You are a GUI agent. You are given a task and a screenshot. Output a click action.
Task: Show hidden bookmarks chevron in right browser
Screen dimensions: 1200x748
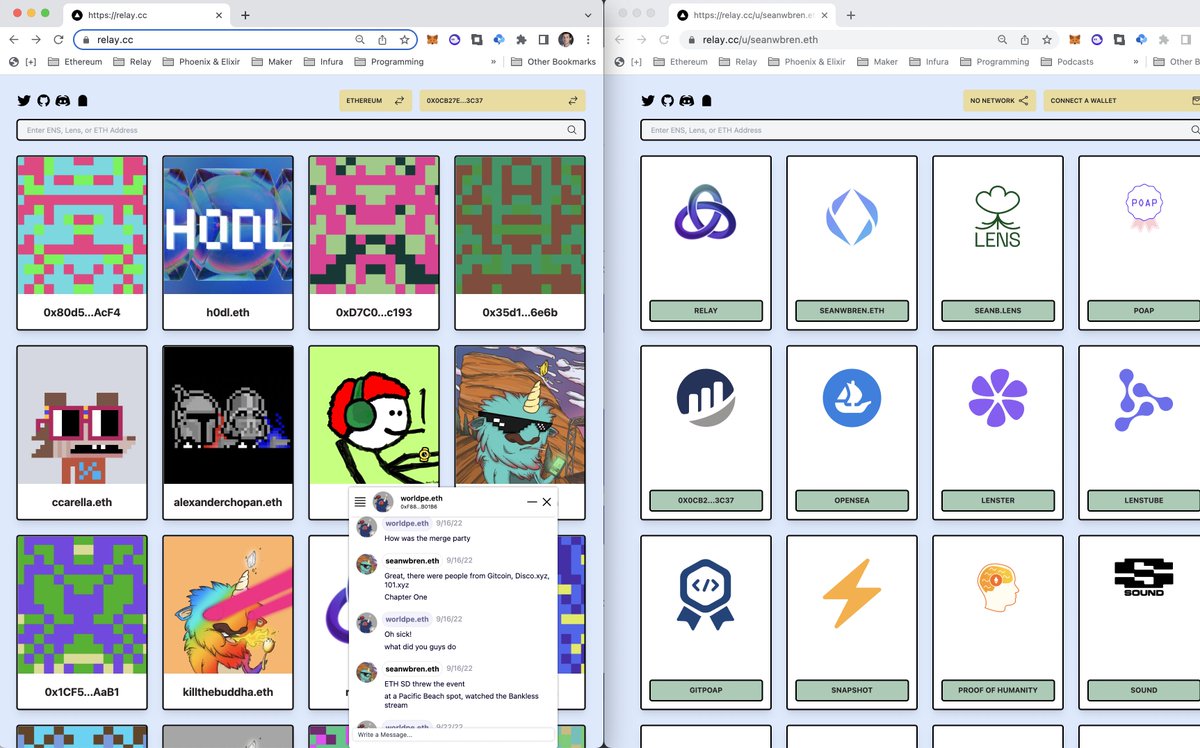[1135, 62]
